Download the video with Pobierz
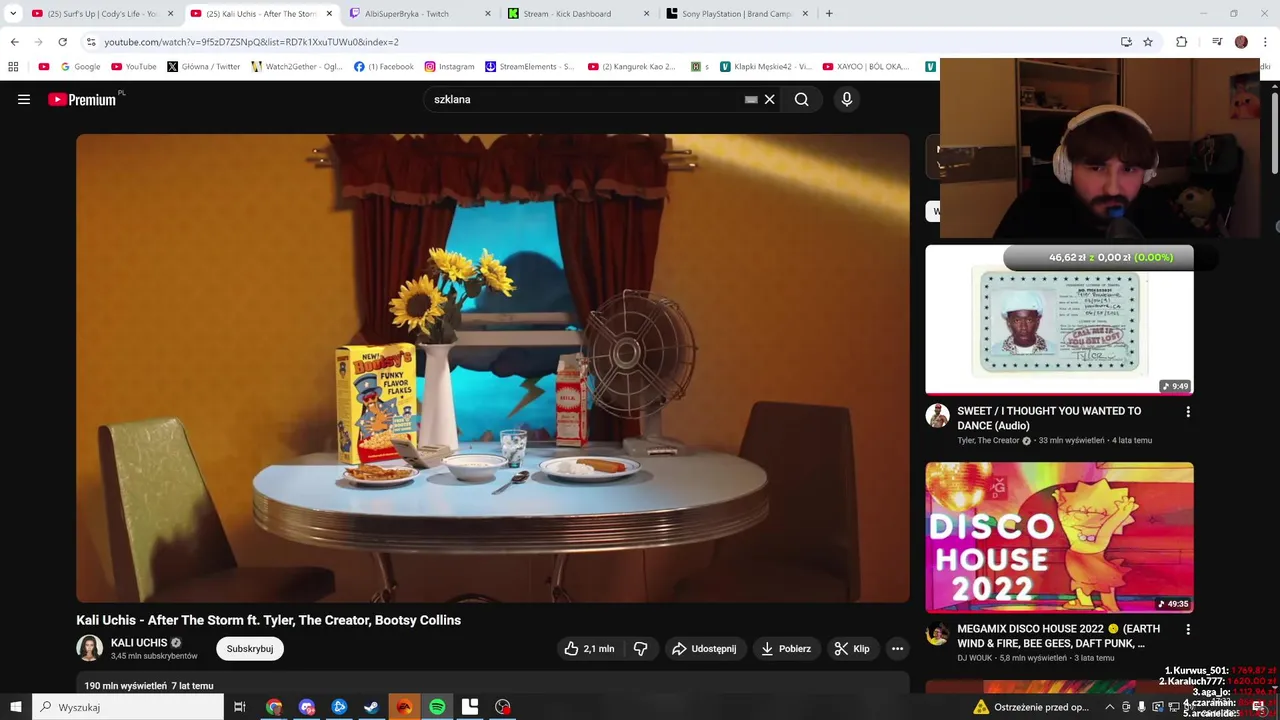1280x720 pixels. [786, 649]
